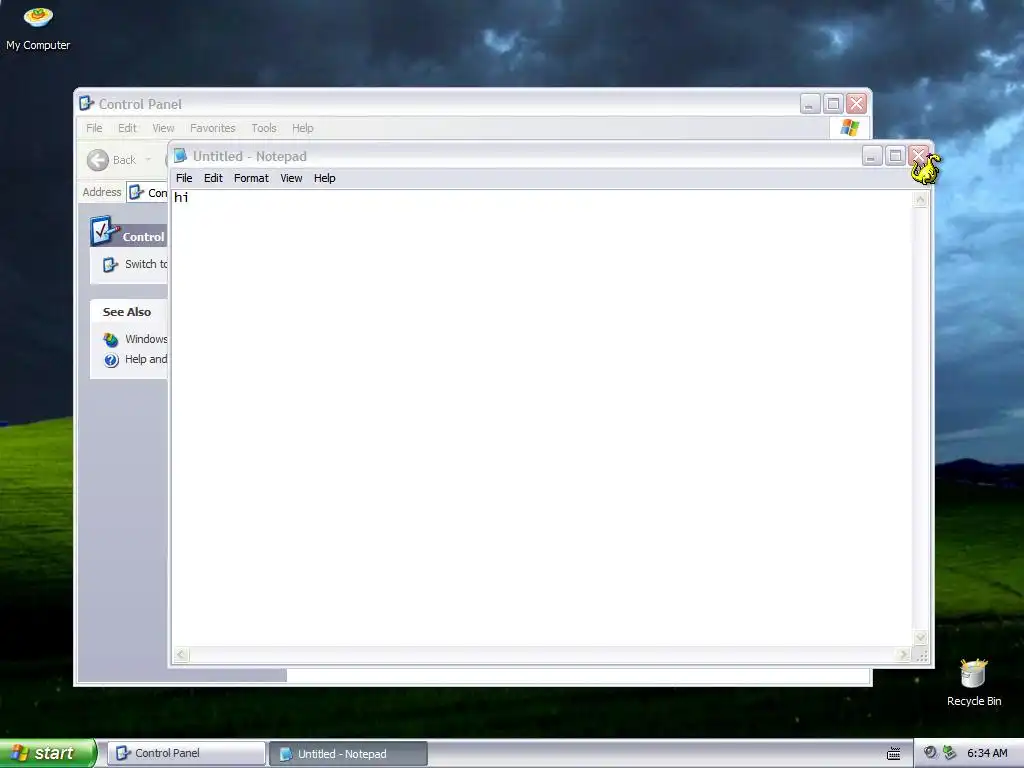Open the Control Panel File menu
Screen dimensions: 1024x768
(94, 128)
